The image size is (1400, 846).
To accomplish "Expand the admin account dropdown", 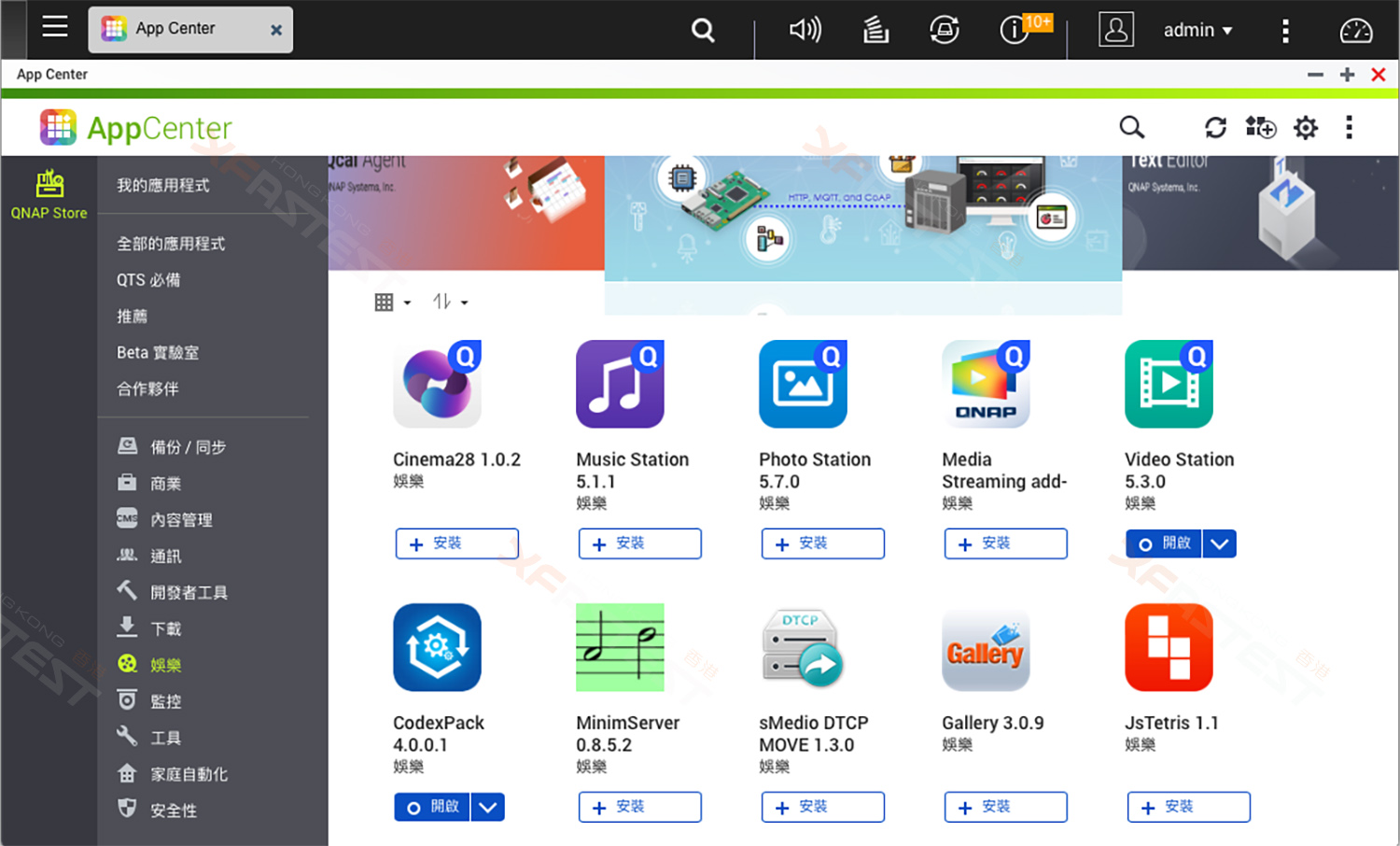I will click(1198, 31).
